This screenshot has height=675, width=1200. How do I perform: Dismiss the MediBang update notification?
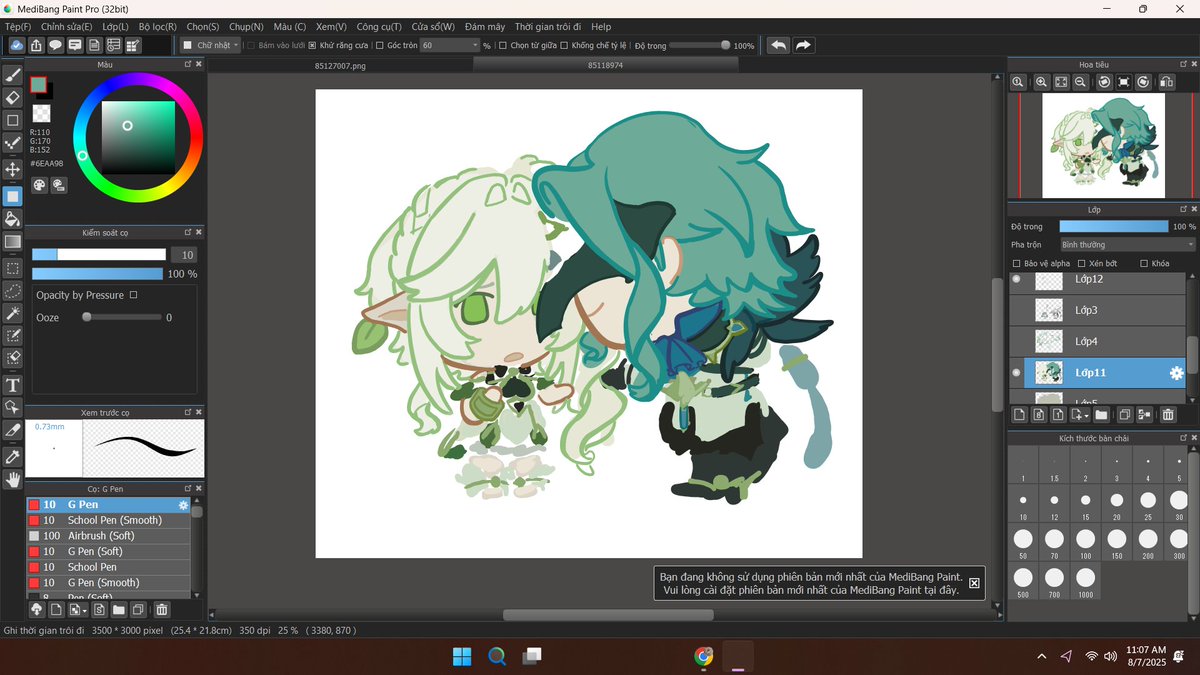click(974, 583)
